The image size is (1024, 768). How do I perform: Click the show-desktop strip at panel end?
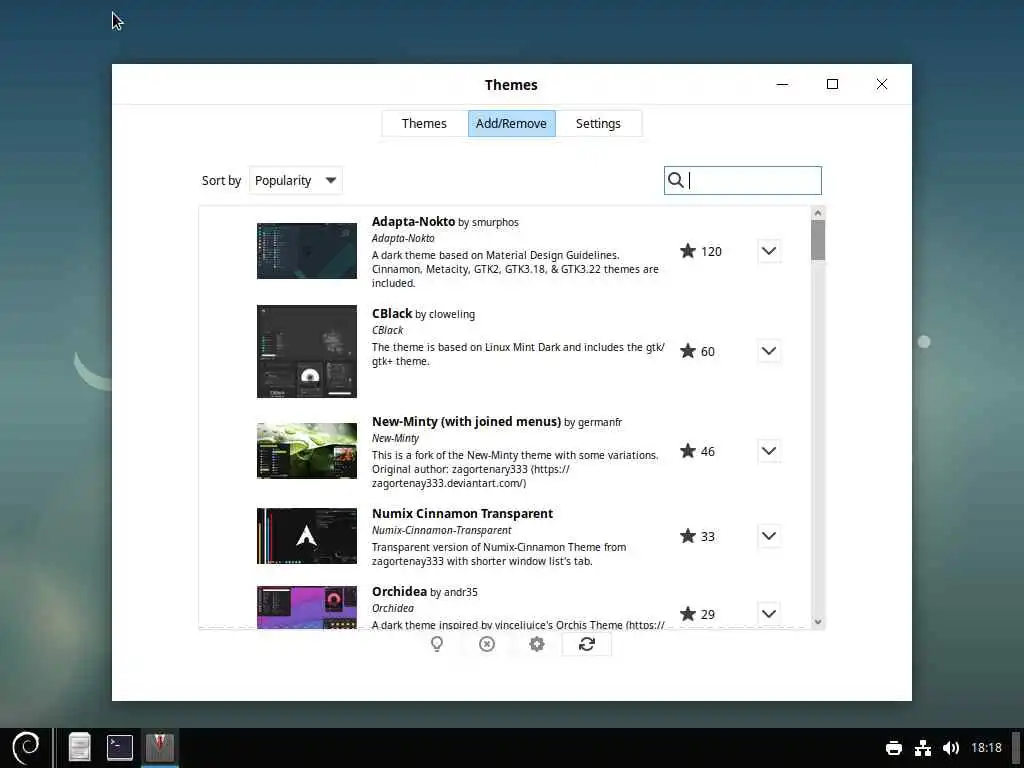(1017, 748)
